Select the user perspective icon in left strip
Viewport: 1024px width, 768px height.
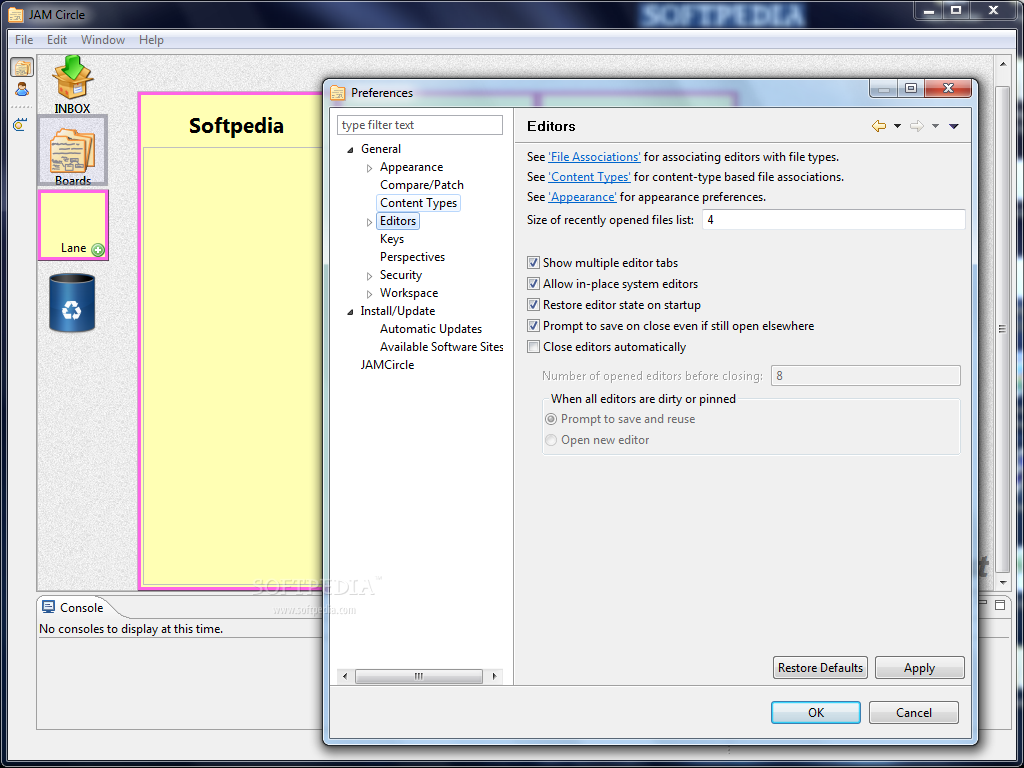point(22,89)
